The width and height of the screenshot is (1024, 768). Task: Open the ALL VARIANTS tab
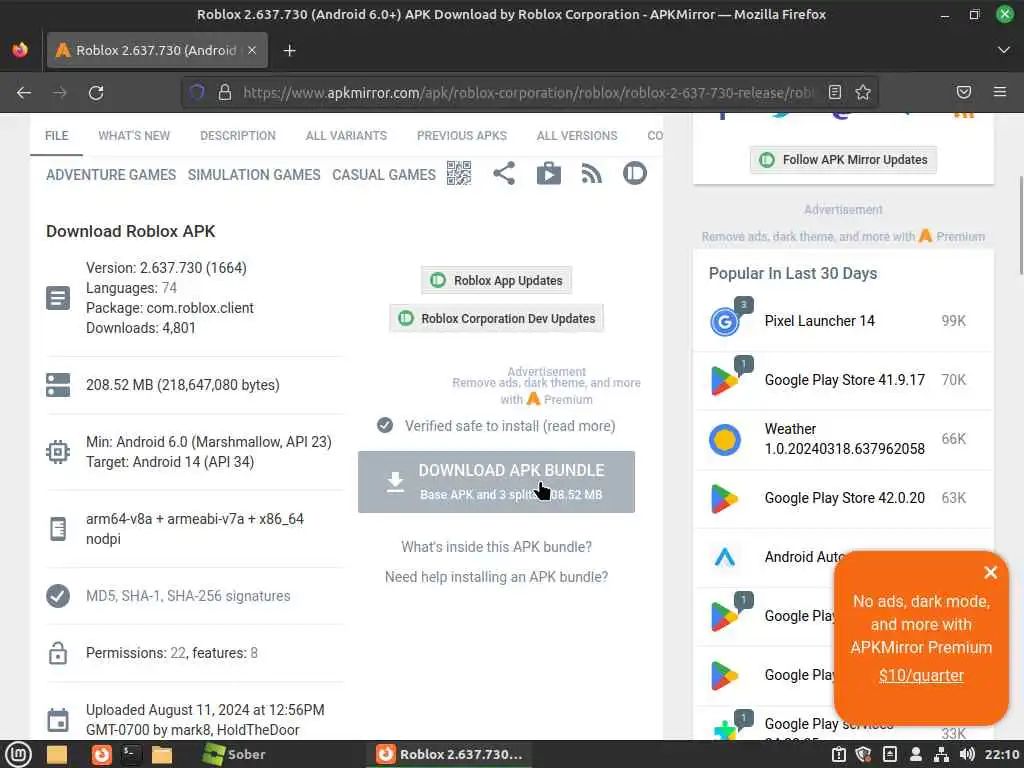pyautogui.click(x=346, y=136)
